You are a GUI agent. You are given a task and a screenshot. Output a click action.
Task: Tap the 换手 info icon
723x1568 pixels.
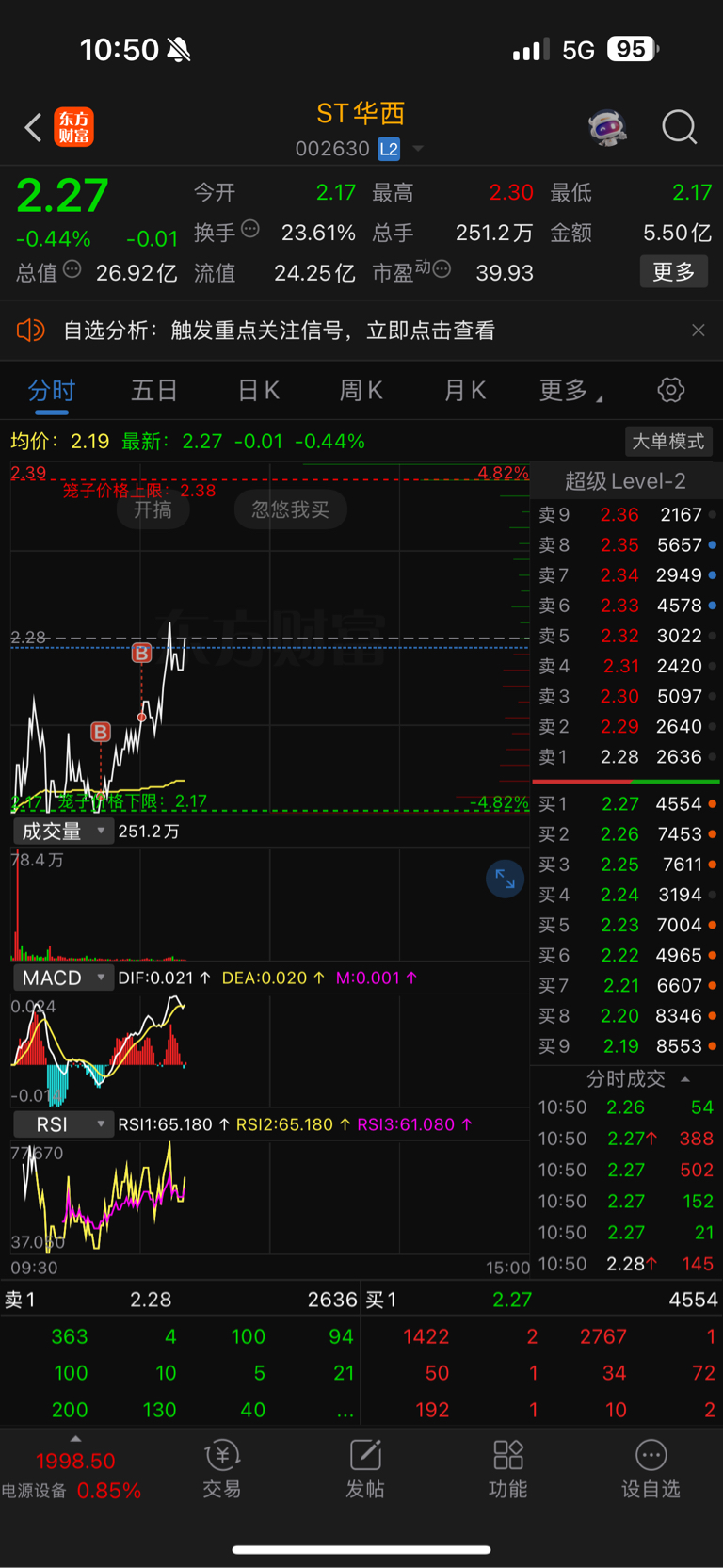[250, 228]
